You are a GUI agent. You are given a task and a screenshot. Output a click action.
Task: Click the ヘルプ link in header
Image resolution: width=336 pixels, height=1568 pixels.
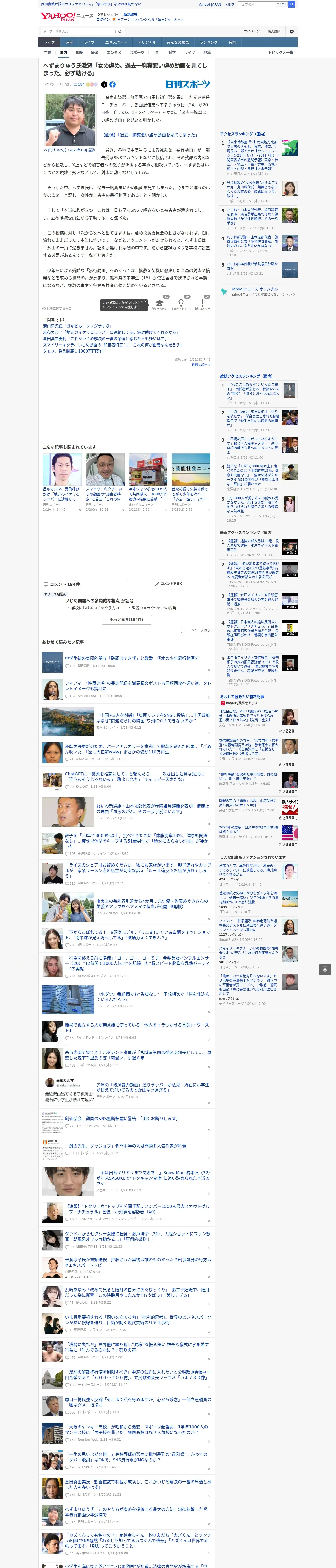point(229,4)
